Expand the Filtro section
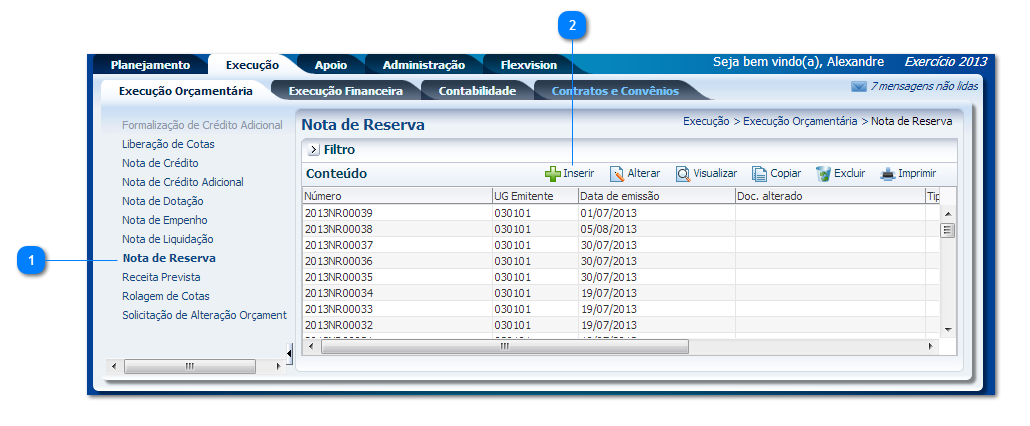This screenshot has width=1030, height=426. point(314,150)
